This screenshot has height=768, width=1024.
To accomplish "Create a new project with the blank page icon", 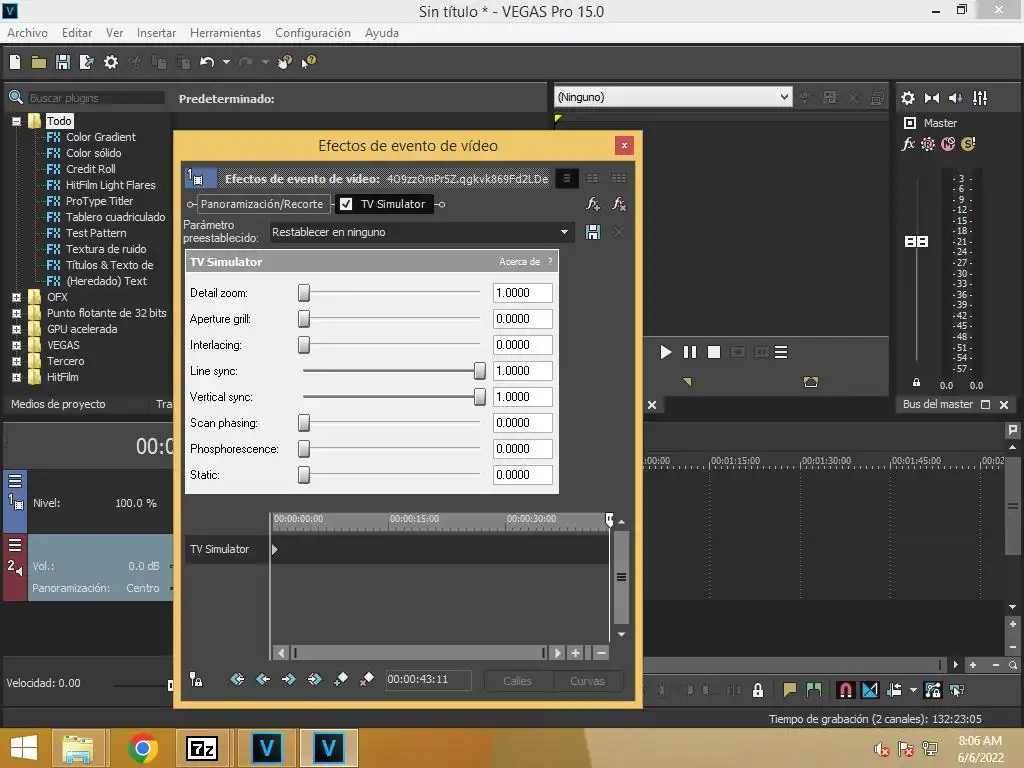I will pyautogui.click(x=15, y=62).
